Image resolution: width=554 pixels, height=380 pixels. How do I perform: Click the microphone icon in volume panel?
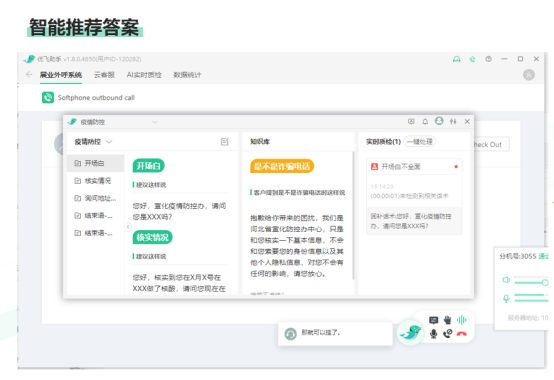[x=506, y=298]
